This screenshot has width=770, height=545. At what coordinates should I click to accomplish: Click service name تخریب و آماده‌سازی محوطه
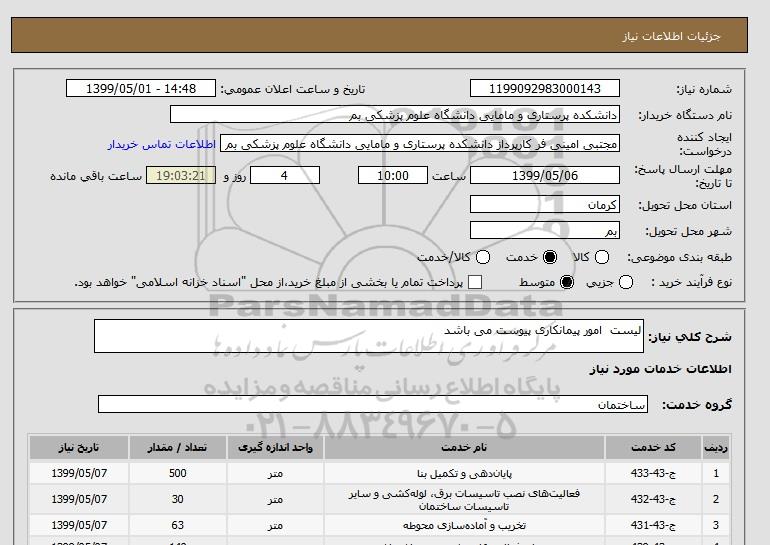click(464, 525)
